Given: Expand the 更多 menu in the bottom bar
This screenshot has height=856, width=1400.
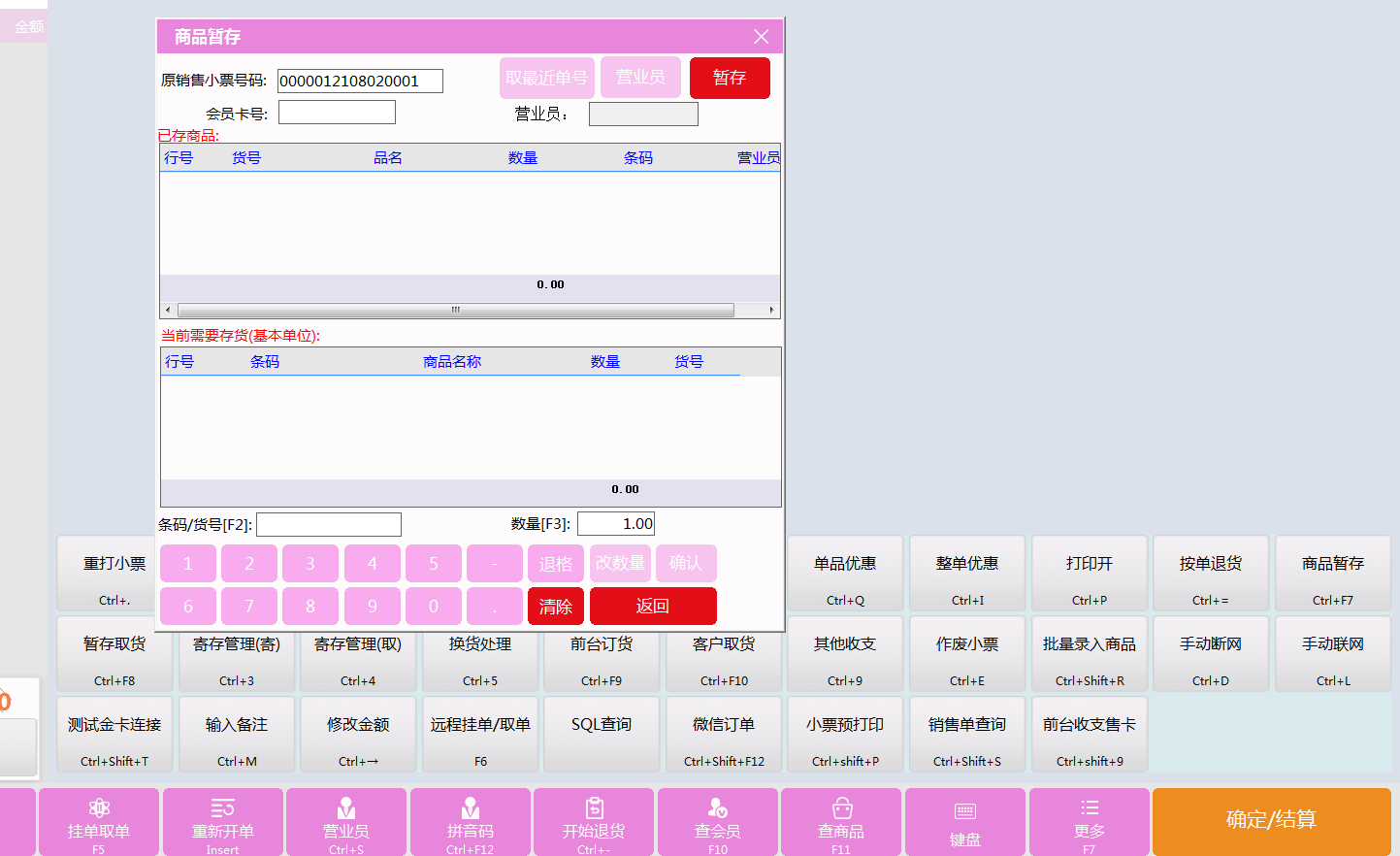Looking at the screenshot, I should (1089, 821).
